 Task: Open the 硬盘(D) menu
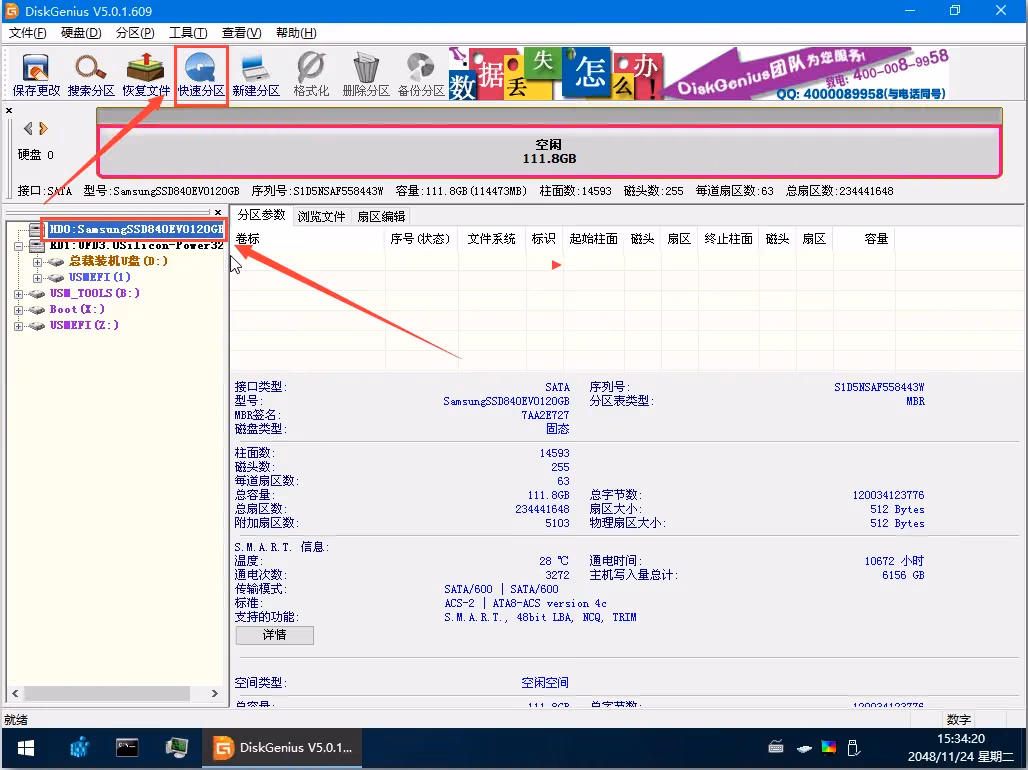81,33
